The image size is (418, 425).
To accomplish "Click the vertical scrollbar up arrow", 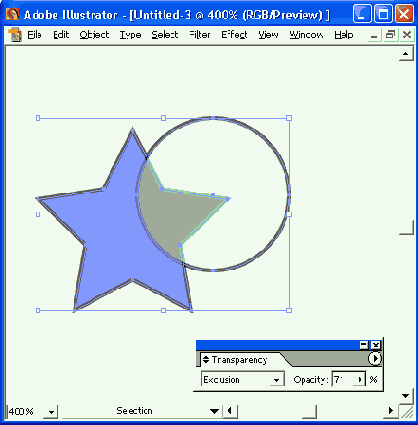I will [x=406, y=54].
